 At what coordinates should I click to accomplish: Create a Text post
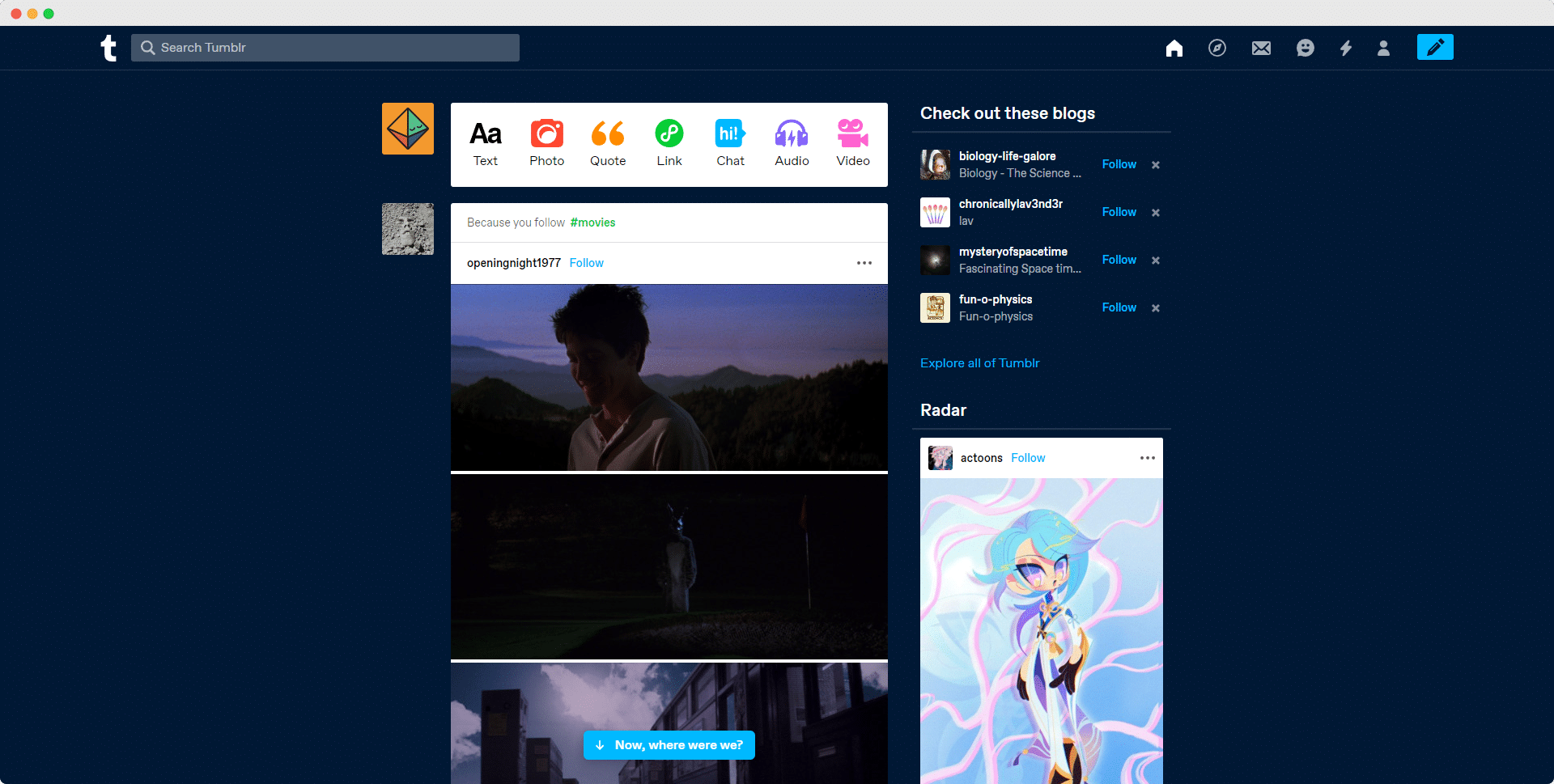tap(486, 144)
